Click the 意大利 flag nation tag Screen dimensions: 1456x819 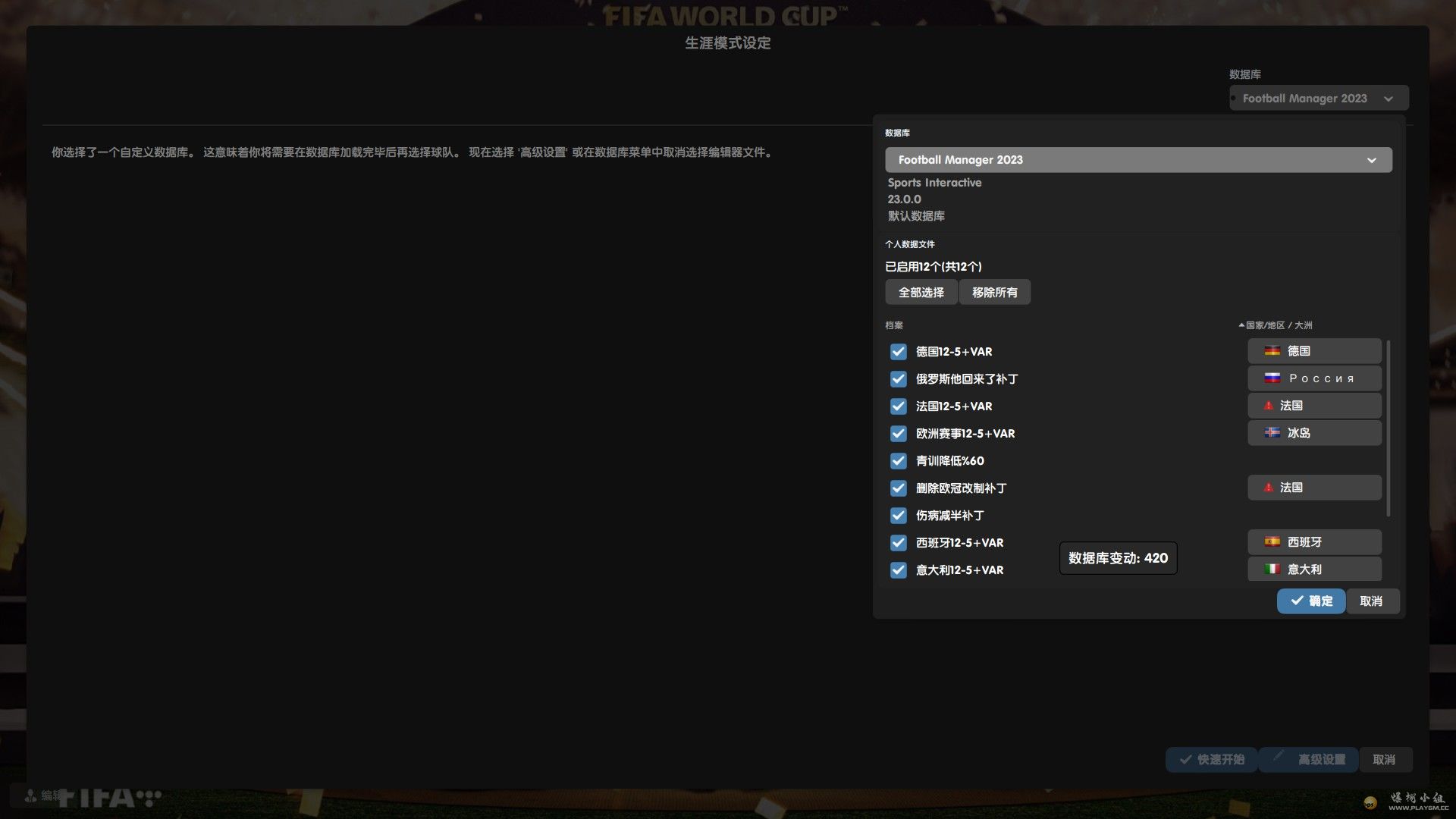tap(1314, 570)
